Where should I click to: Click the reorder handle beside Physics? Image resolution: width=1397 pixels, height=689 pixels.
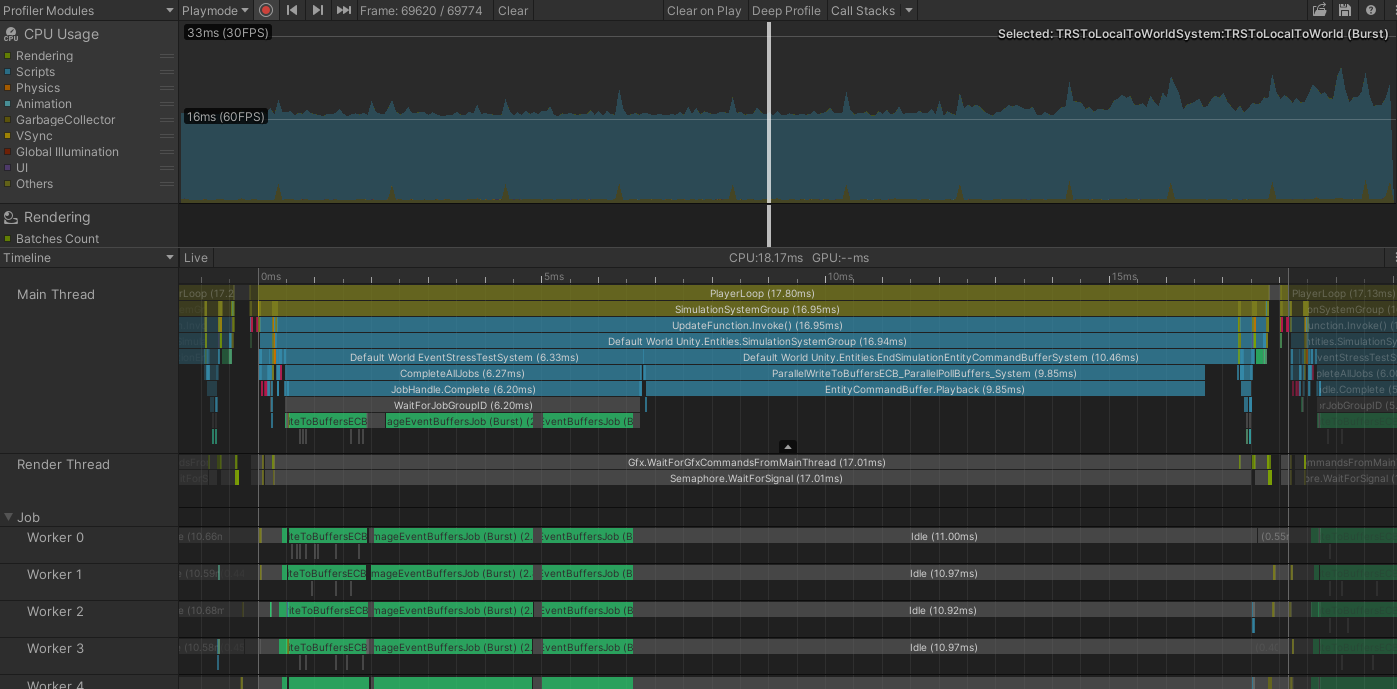167,88
